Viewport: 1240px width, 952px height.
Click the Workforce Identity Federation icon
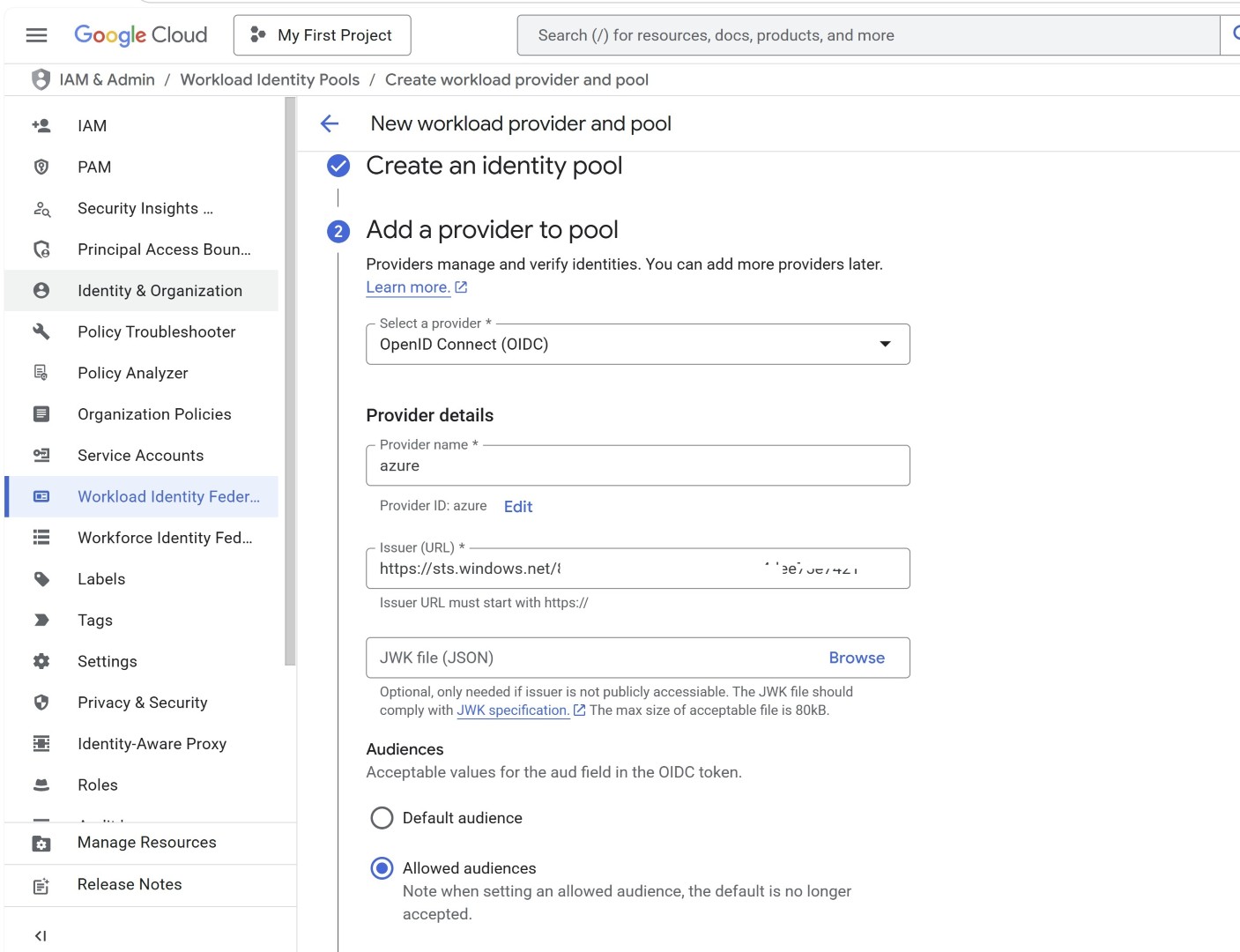[41, 537]
